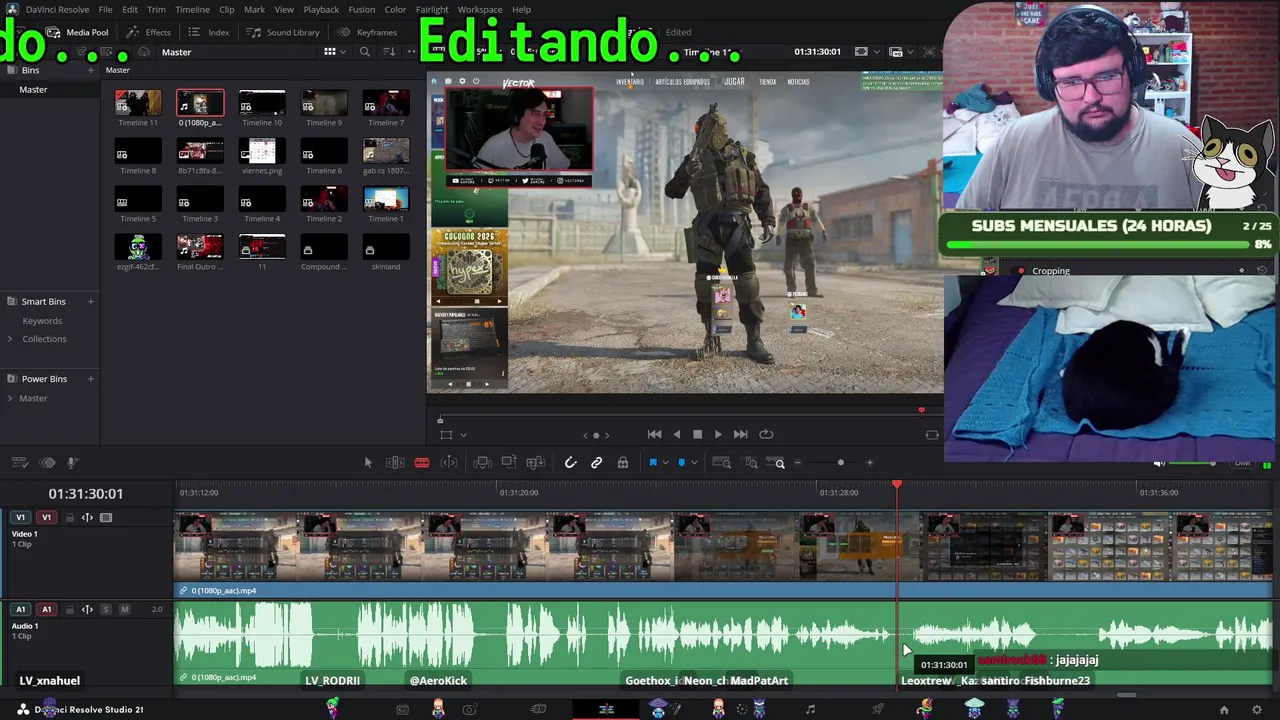Image resolution: width=1280 pixels, height=720 pixels.
Task: Open the Keyframes panel
Action: pos(368,32)
